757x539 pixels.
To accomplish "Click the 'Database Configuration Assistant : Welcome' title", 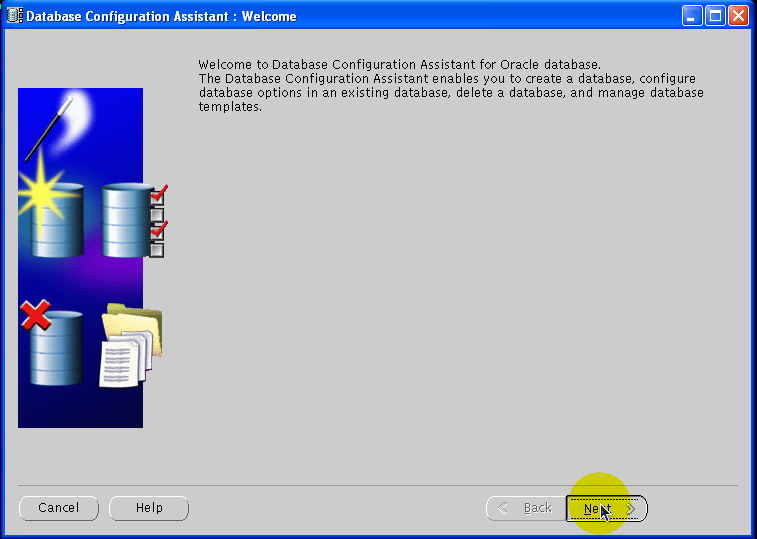I will (161, 16).
